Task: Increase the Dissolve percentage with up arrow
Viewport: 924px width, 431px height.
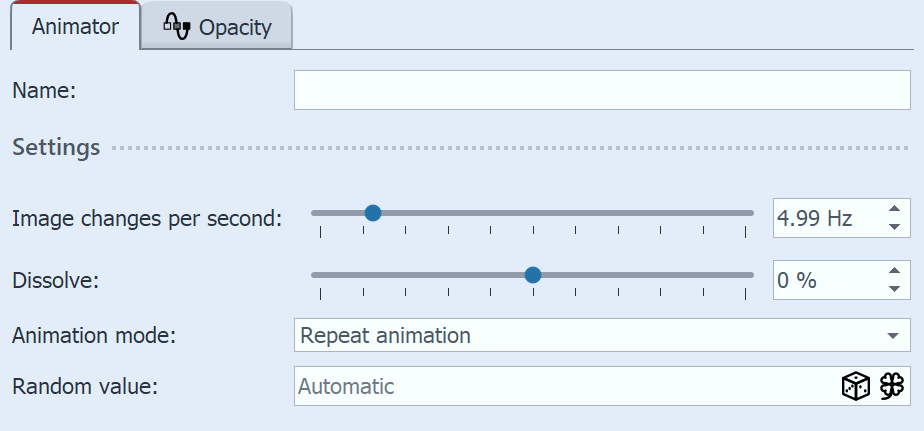Action: tap(894, 271)
